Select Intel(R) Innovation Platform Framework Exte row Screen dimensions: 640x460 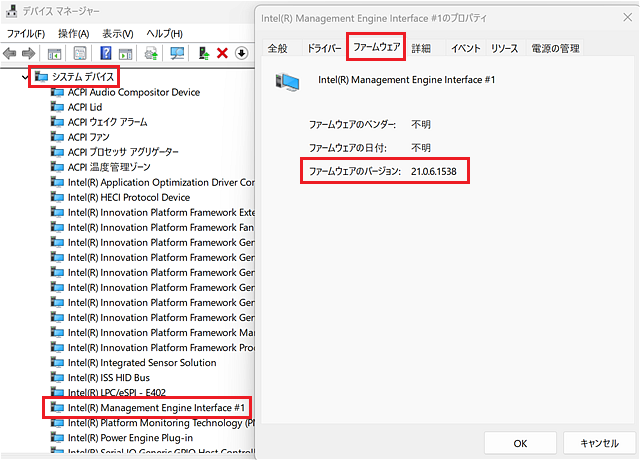pos(161,212)
